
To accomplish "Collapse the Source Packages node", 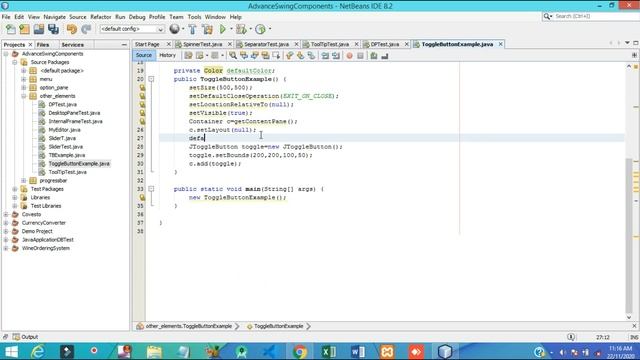I will coord(15,62).
